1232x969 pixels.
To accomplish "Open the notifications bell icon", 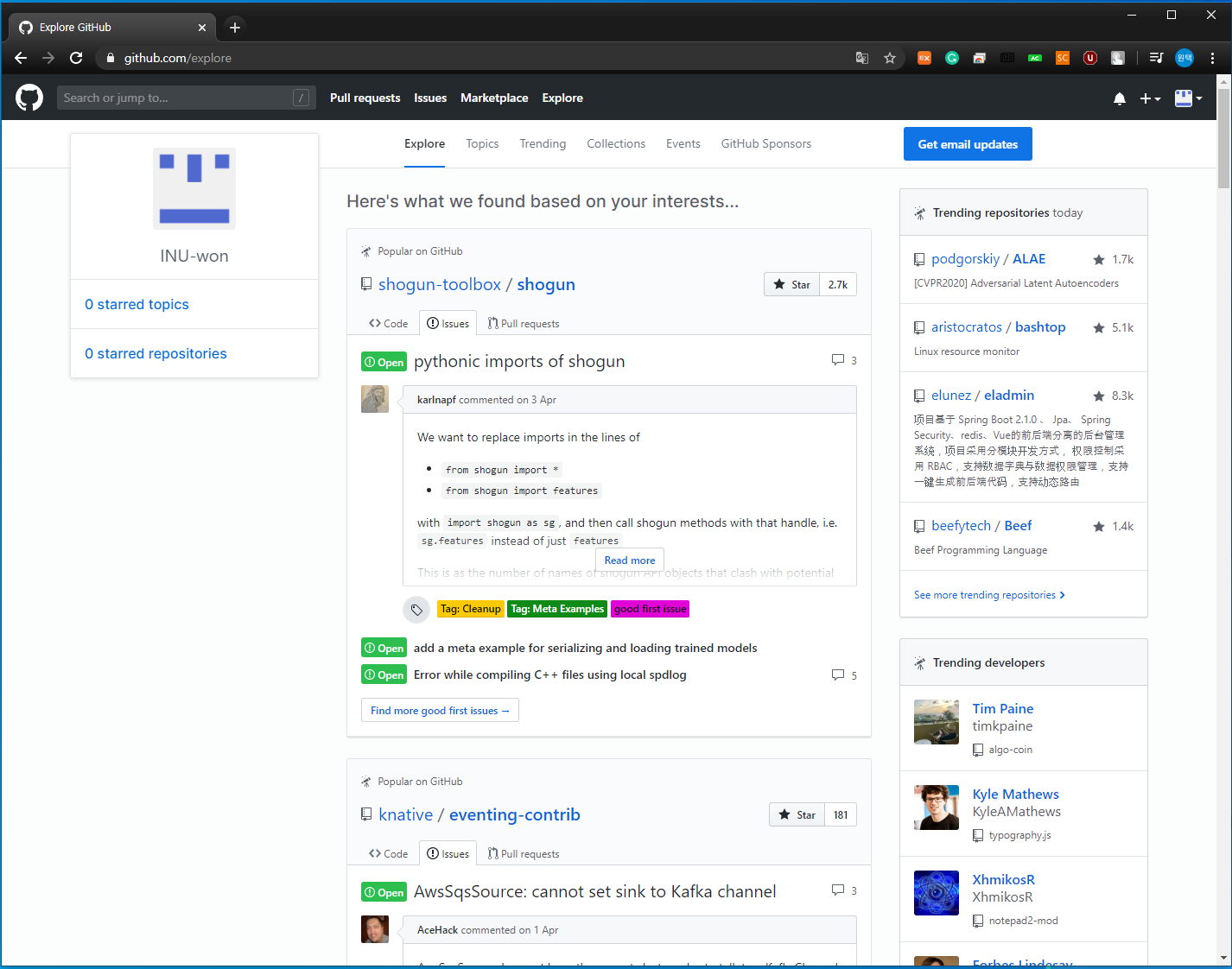I will tap(1120, 98).
